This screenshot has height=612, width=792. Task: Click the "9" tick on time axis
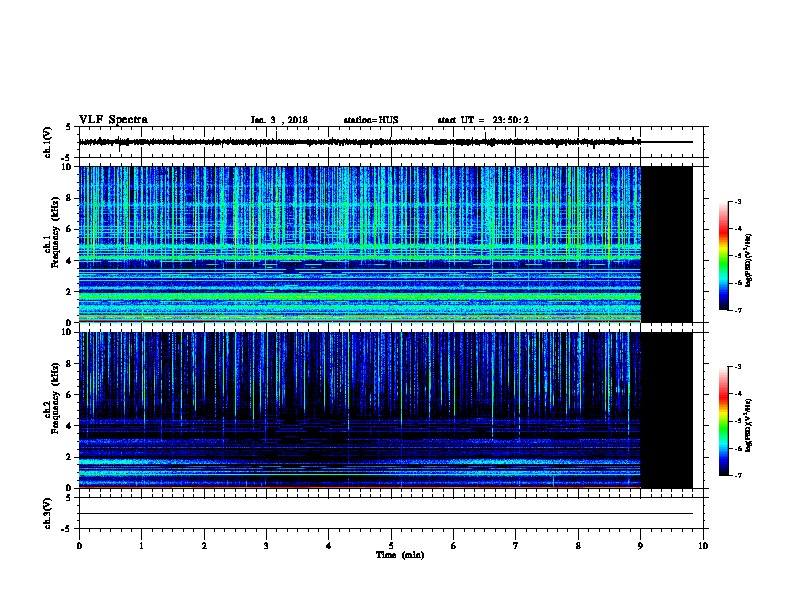click(640, 546)
